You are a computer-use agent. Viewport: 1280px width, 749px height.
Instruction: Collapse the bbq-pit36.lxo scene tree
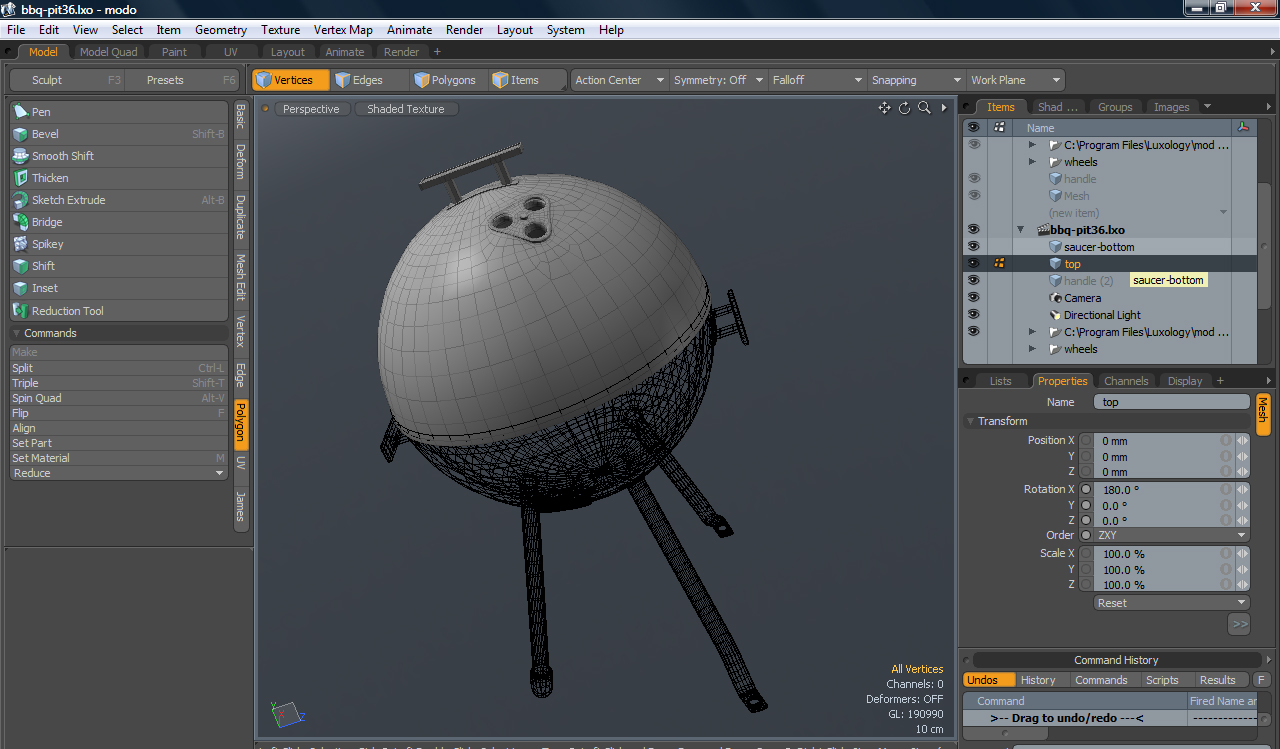click(1021, 230)
